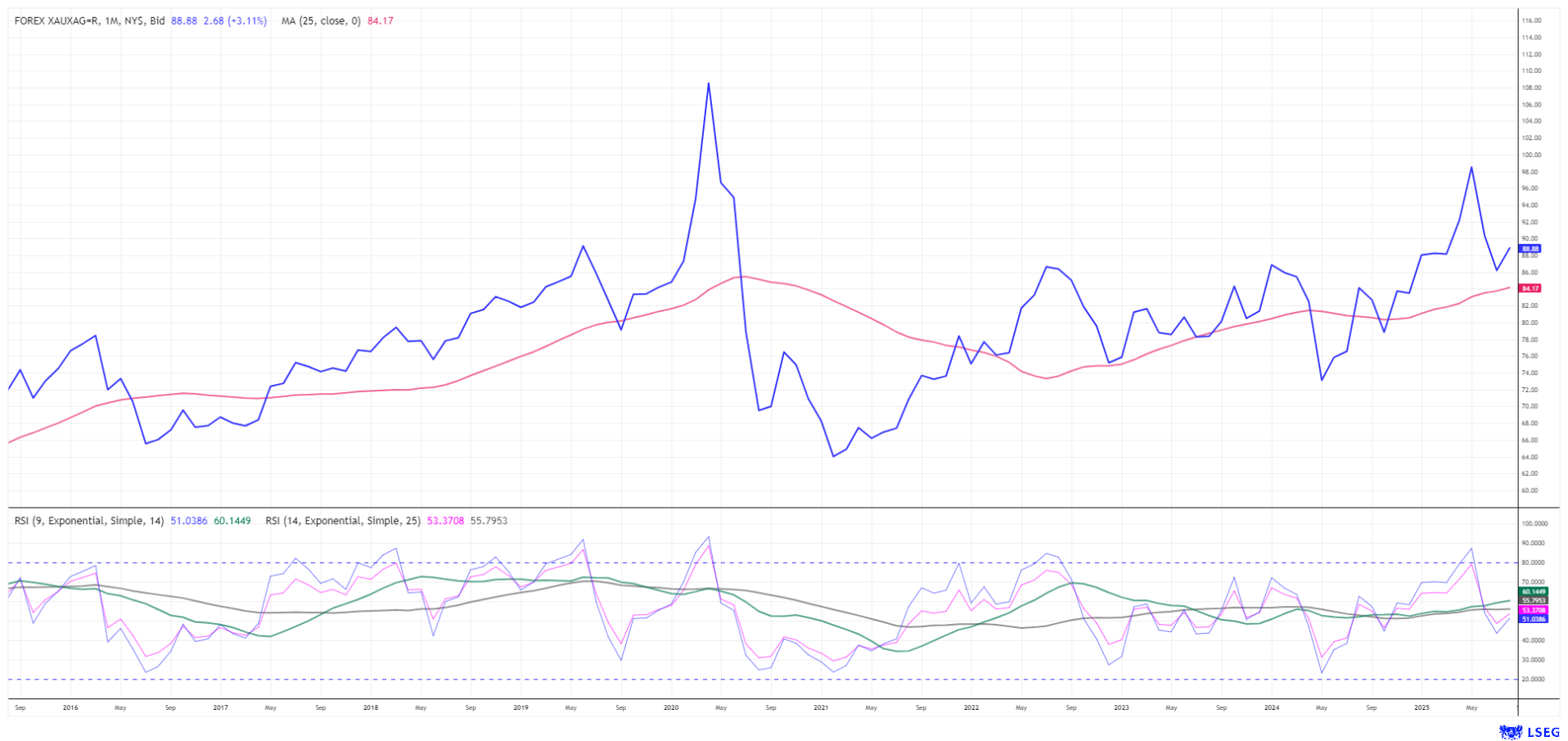
Task: Select the gray 55.7953 RSI axis tag
Action: pyautogui.click(x=1534, y=600)
